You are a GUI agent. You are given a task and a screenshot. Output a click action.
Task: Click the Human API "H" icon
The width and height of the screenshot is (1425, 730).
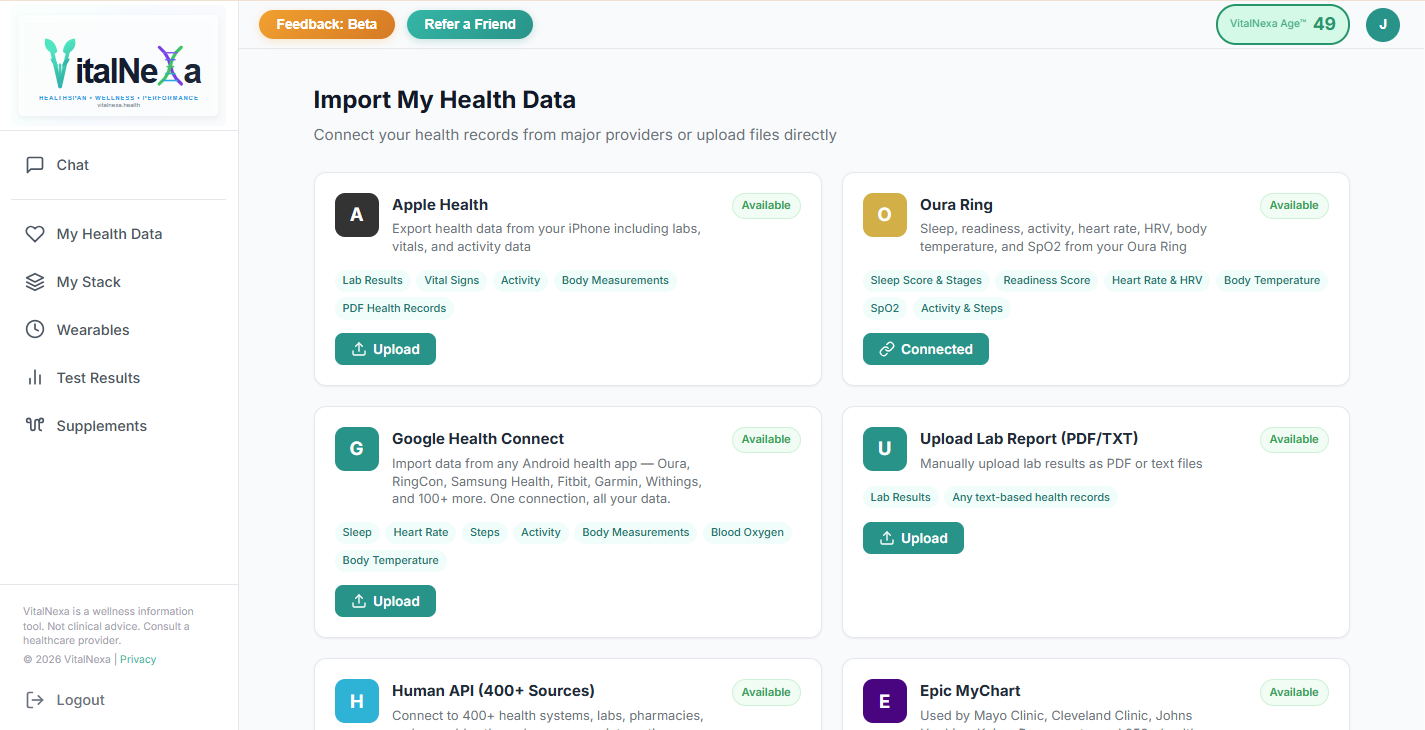pos(357,701)
